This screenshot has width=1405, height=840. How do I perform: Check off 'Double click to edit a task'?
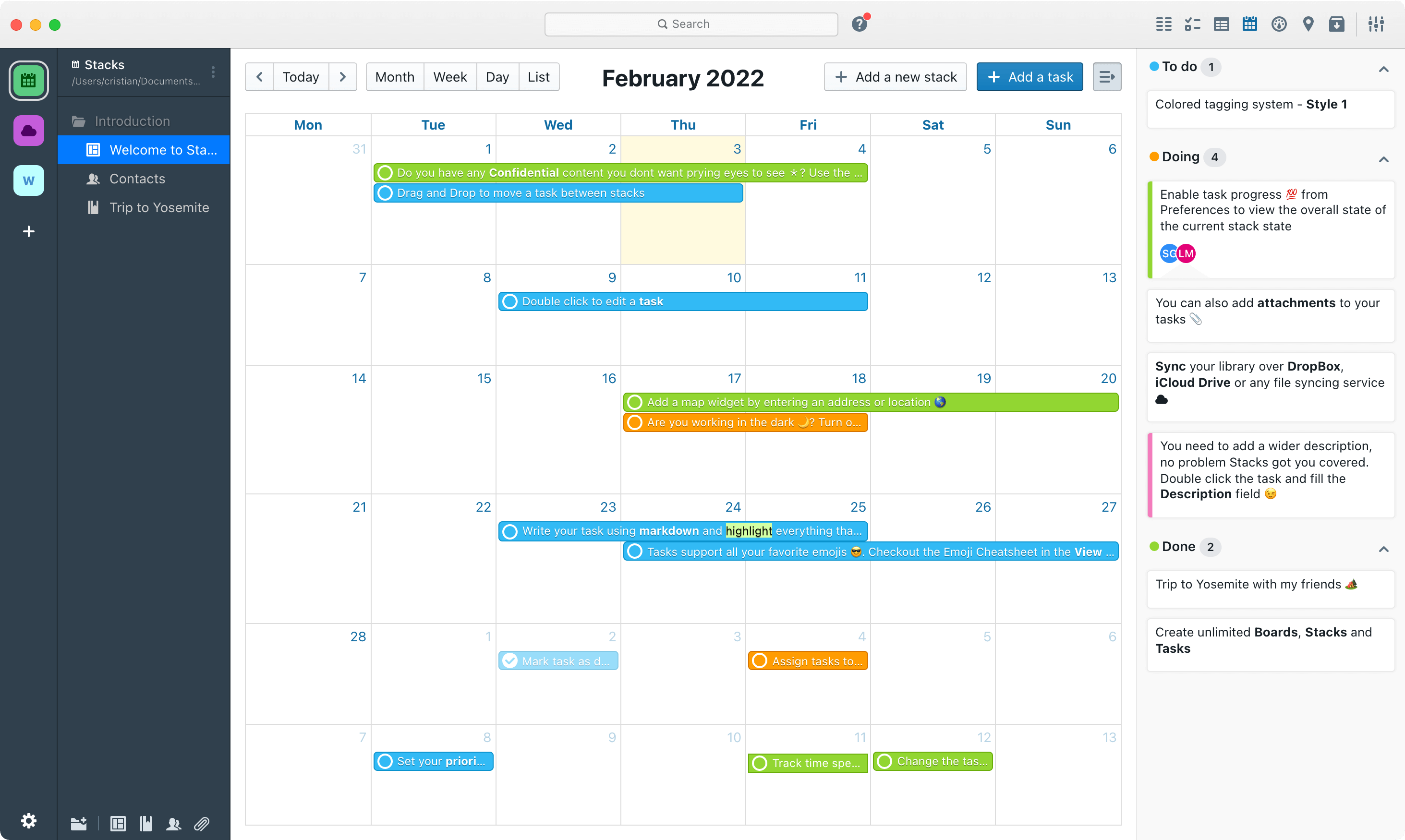click(x=510, y=302)
